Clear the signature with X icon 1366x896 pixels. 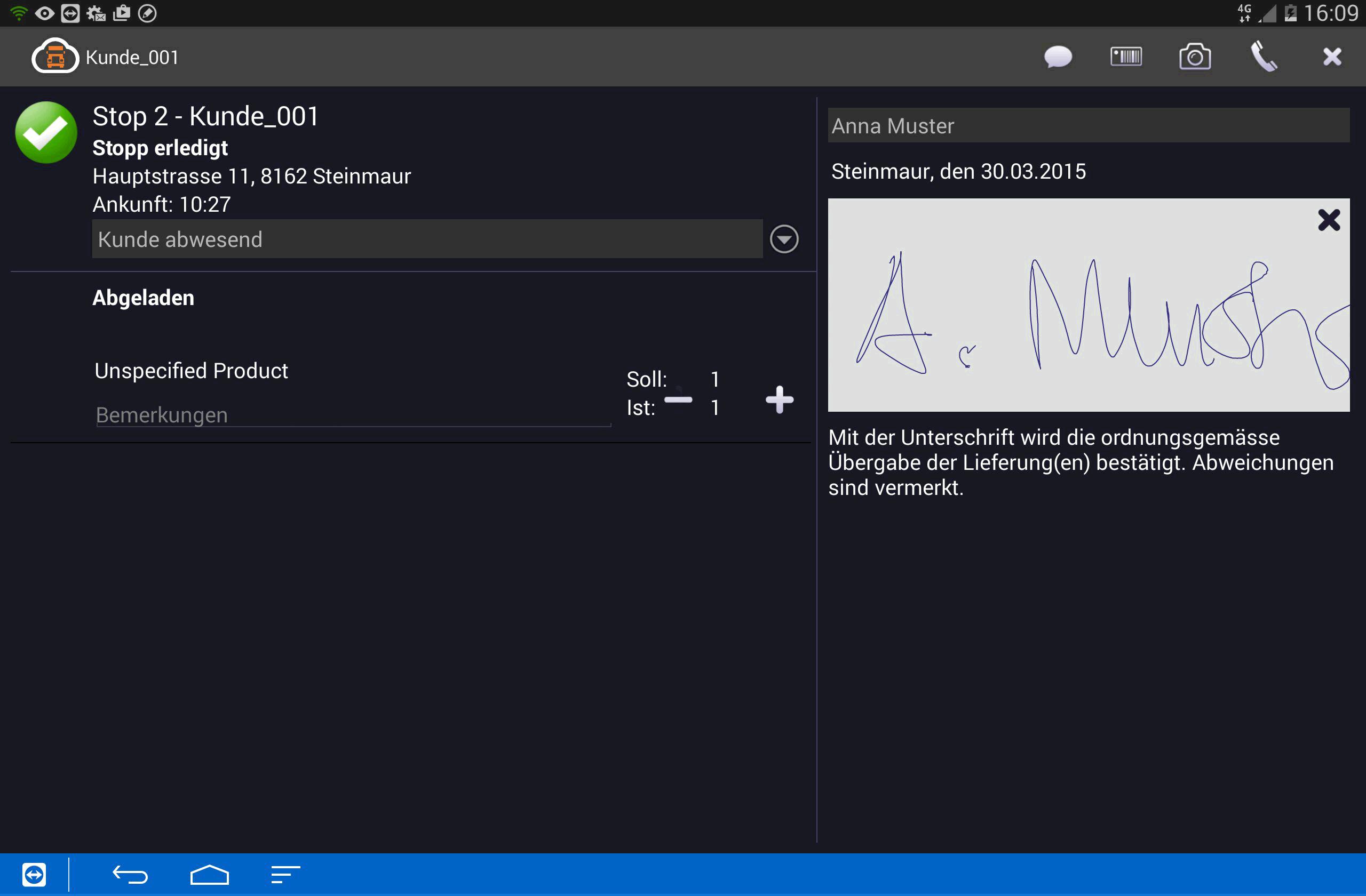1328,220
